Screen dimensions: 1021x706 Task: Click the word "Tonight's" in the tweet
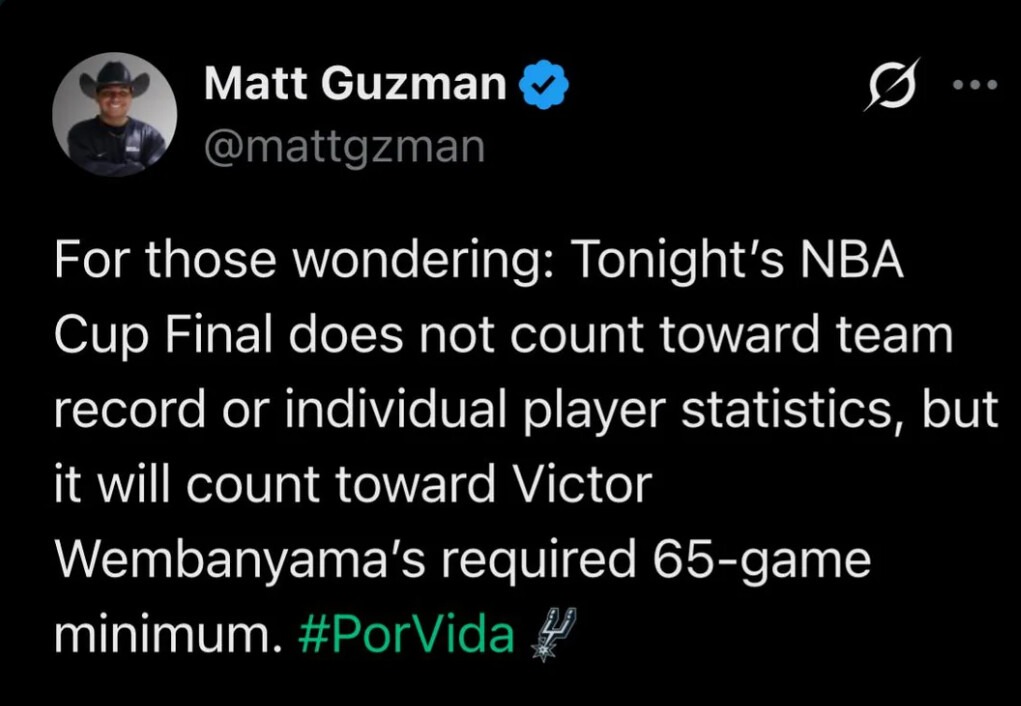[680, 262]
